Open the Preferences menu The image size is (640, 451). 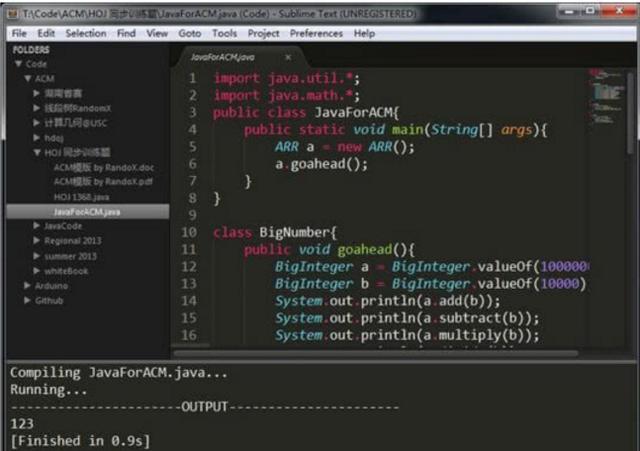click(316, 33)
